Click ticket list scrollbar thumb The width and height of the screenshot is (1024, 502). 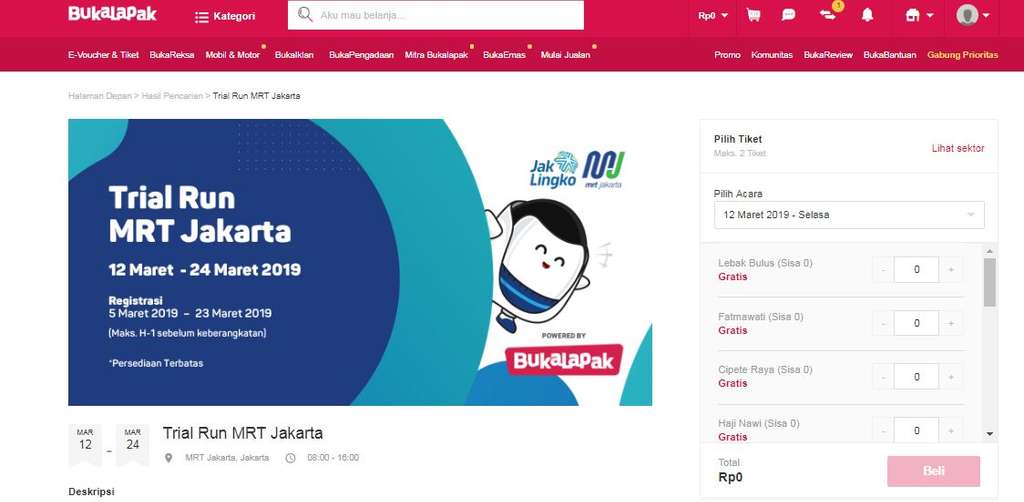coord(989,282)
